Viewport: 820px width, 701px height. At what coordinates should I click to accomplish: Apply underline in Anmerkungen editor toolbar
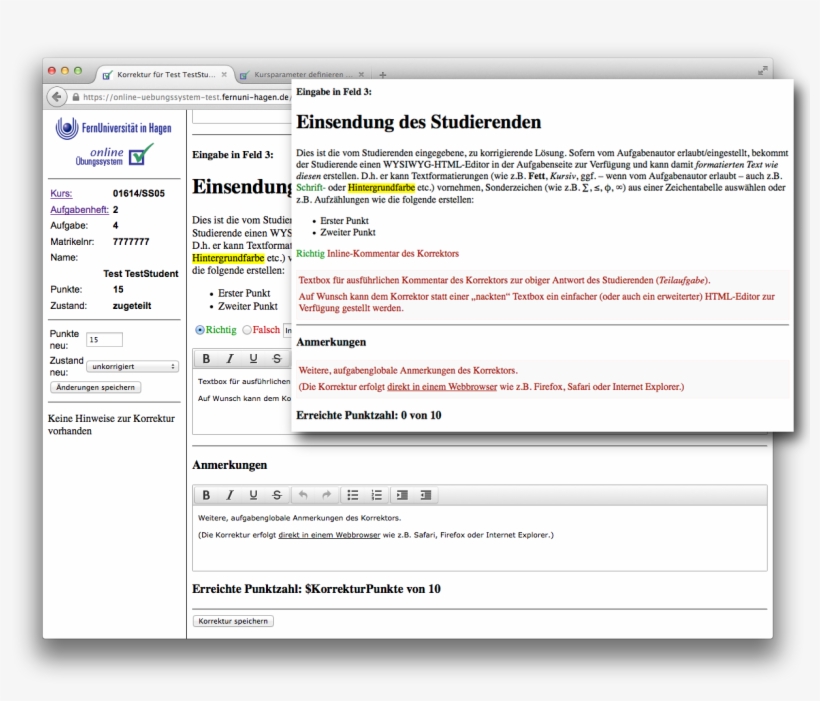253,495
